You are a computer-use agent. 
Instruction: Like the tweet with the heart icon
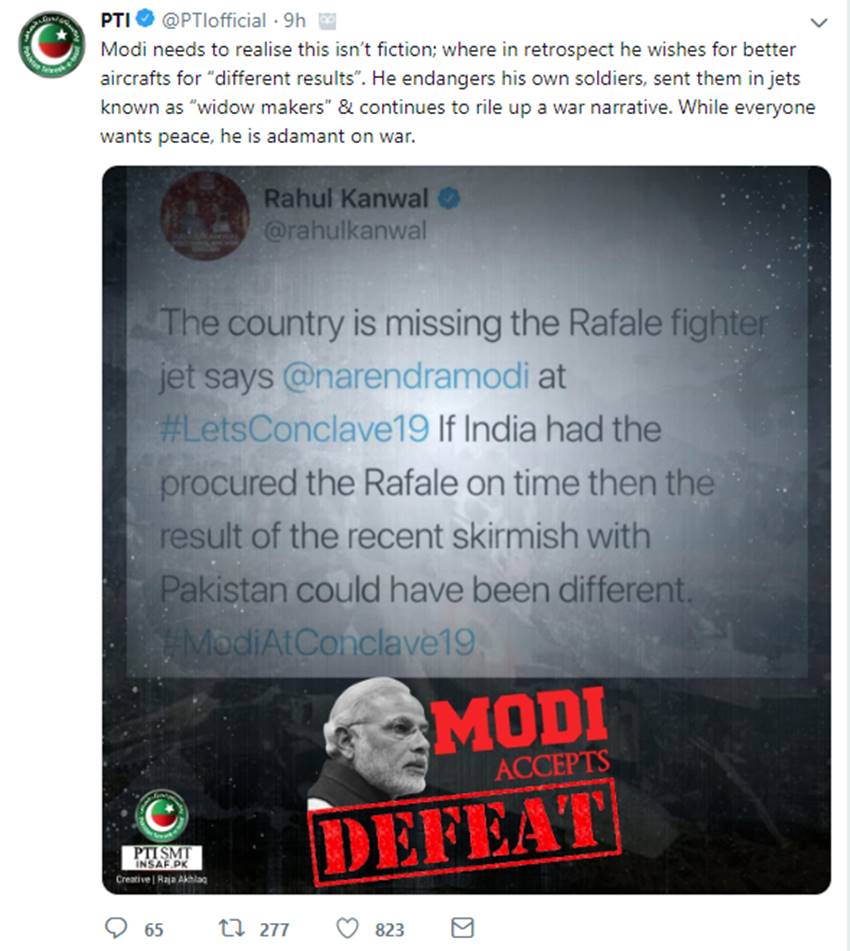tap(347, 928)
